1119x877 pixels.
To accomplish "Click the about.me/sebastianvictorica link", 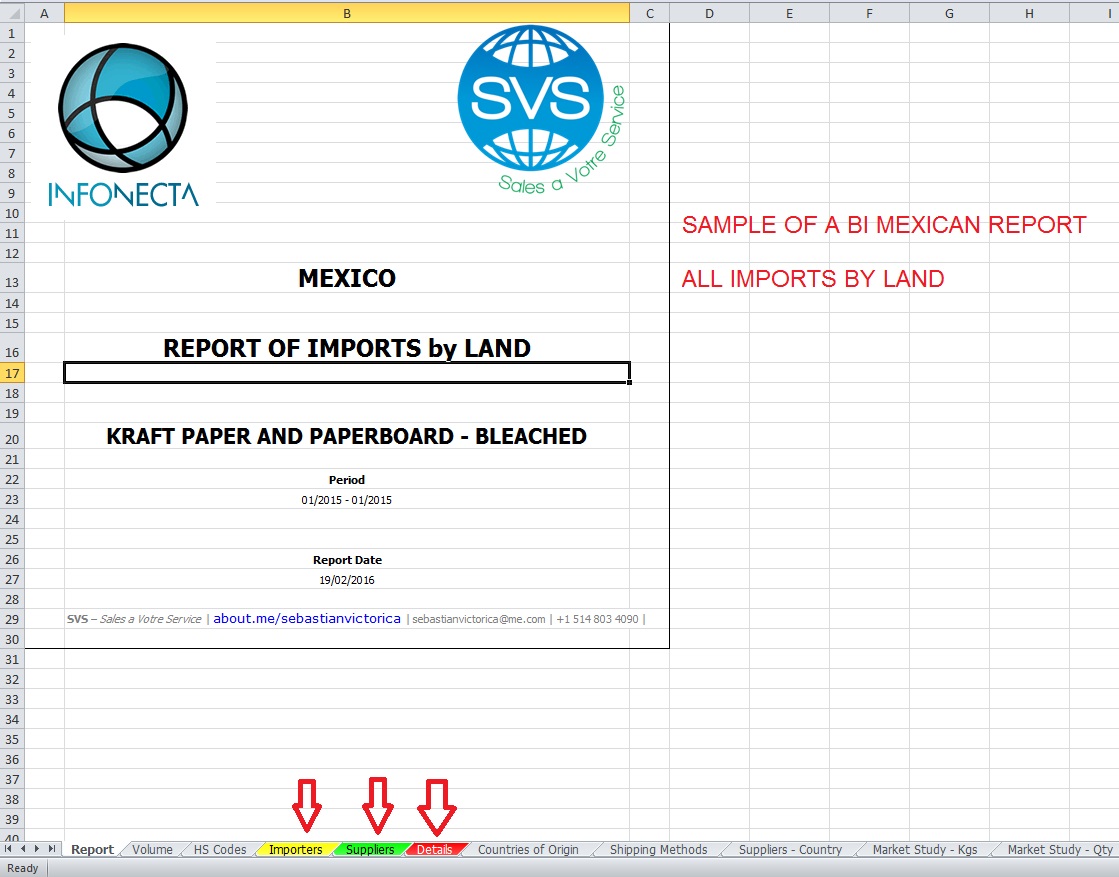I will click(x=307, y=619).
